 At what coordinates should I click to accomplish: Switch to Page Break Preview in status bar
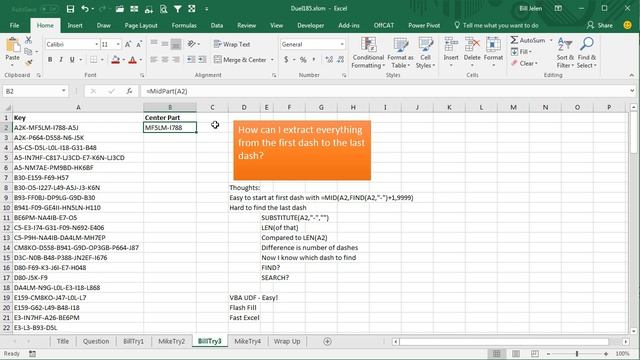[x=535, y=353]
